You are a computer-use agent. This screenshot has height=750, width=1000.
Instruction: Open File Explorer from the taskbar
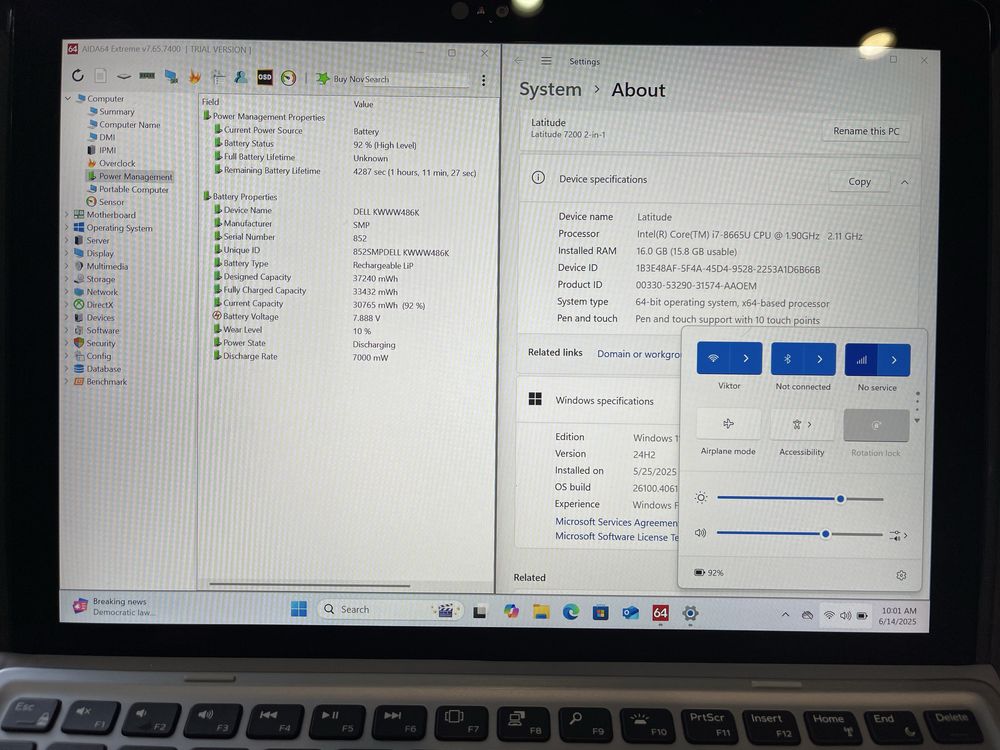(541, 612)
